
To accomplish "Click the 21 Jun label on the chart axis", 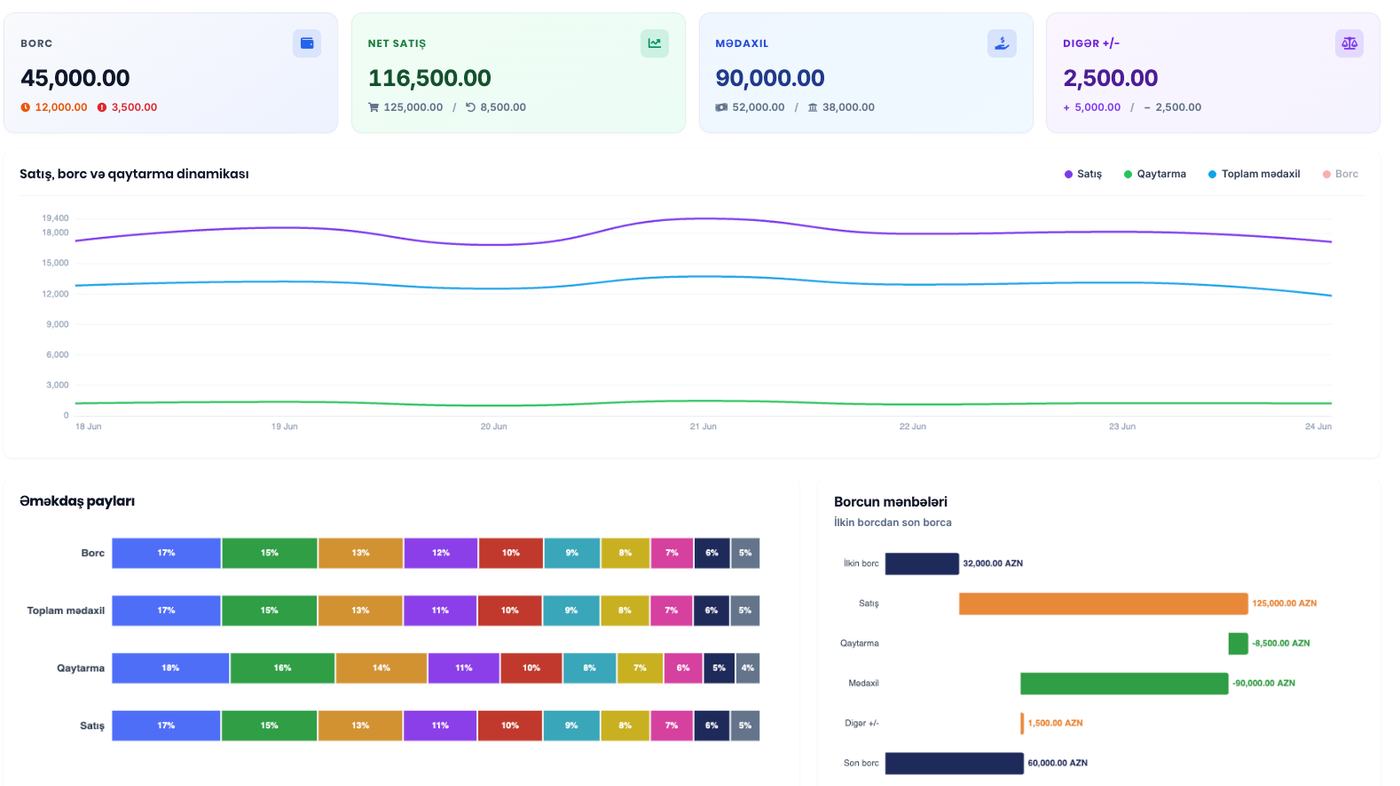I will click(703, 426).
